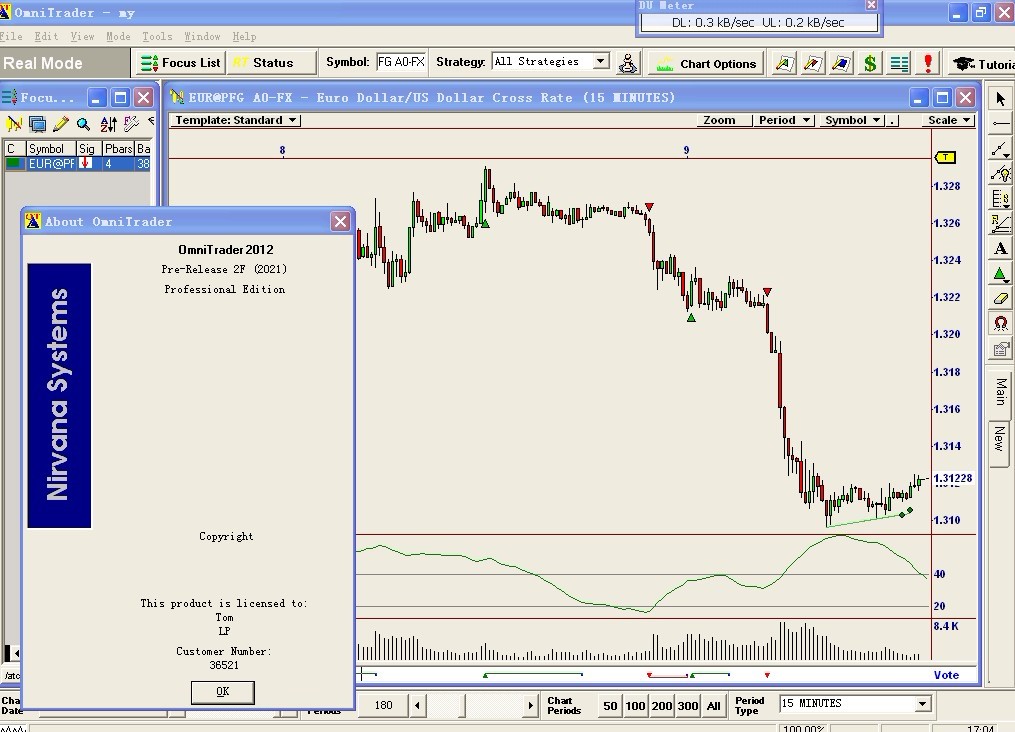Viewport: 1015px width, 732px height.
Task: Click the periods field showing 180
Action: [383, 705]
